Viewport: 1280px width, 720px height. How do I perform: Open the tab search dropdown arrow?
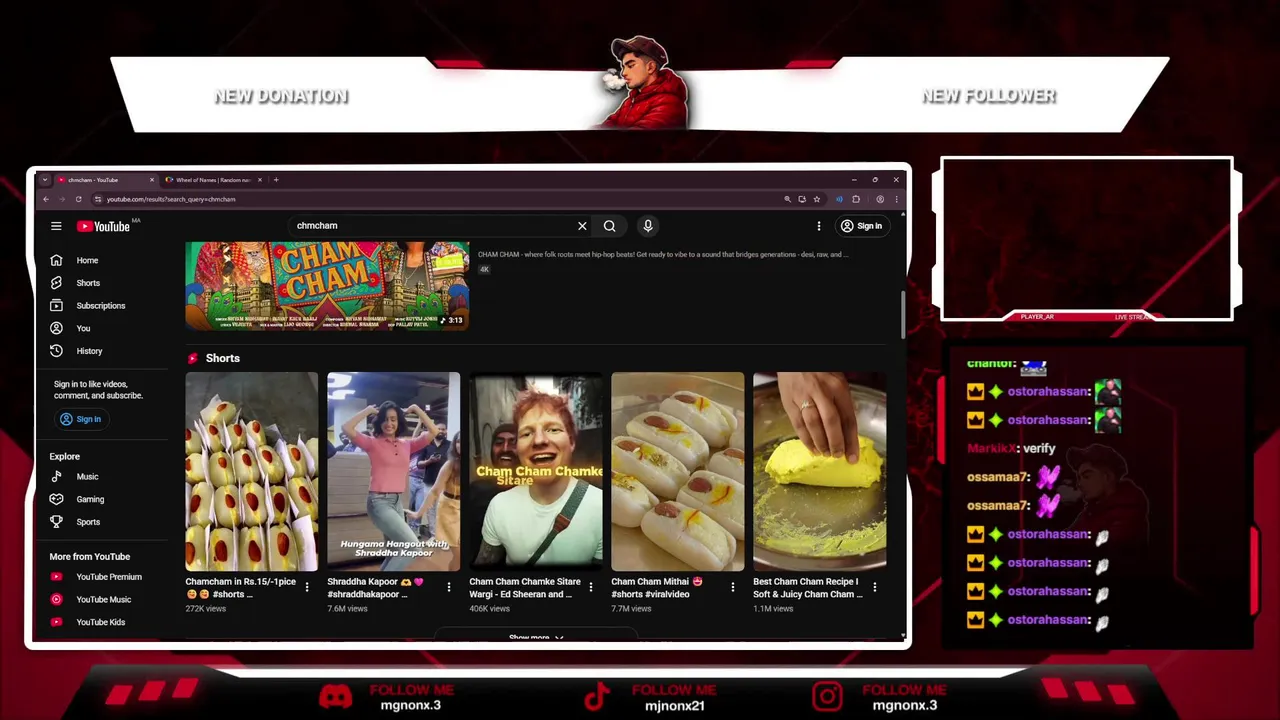pos(44,180)
